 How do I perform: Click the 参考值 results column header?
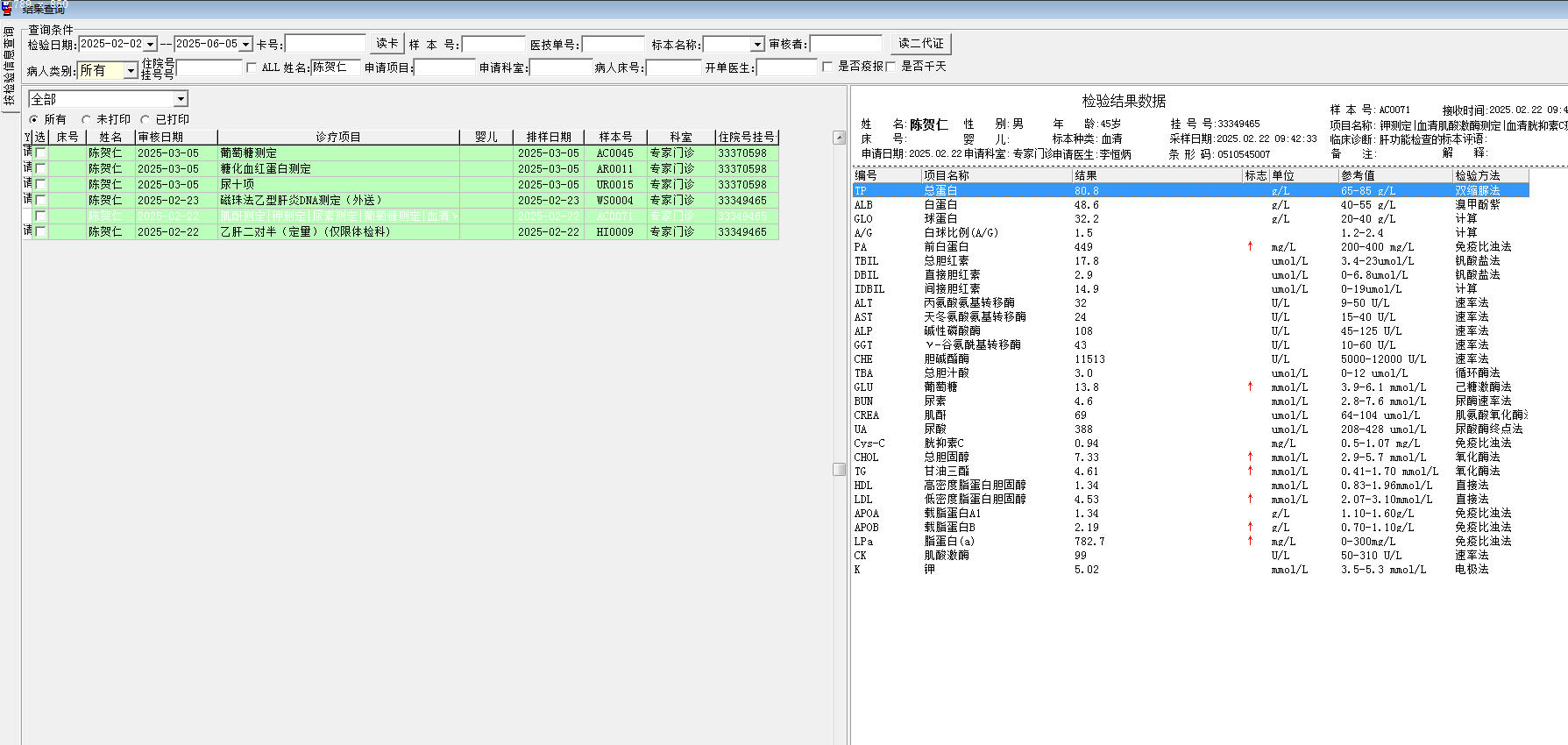tap(1396, 175)
